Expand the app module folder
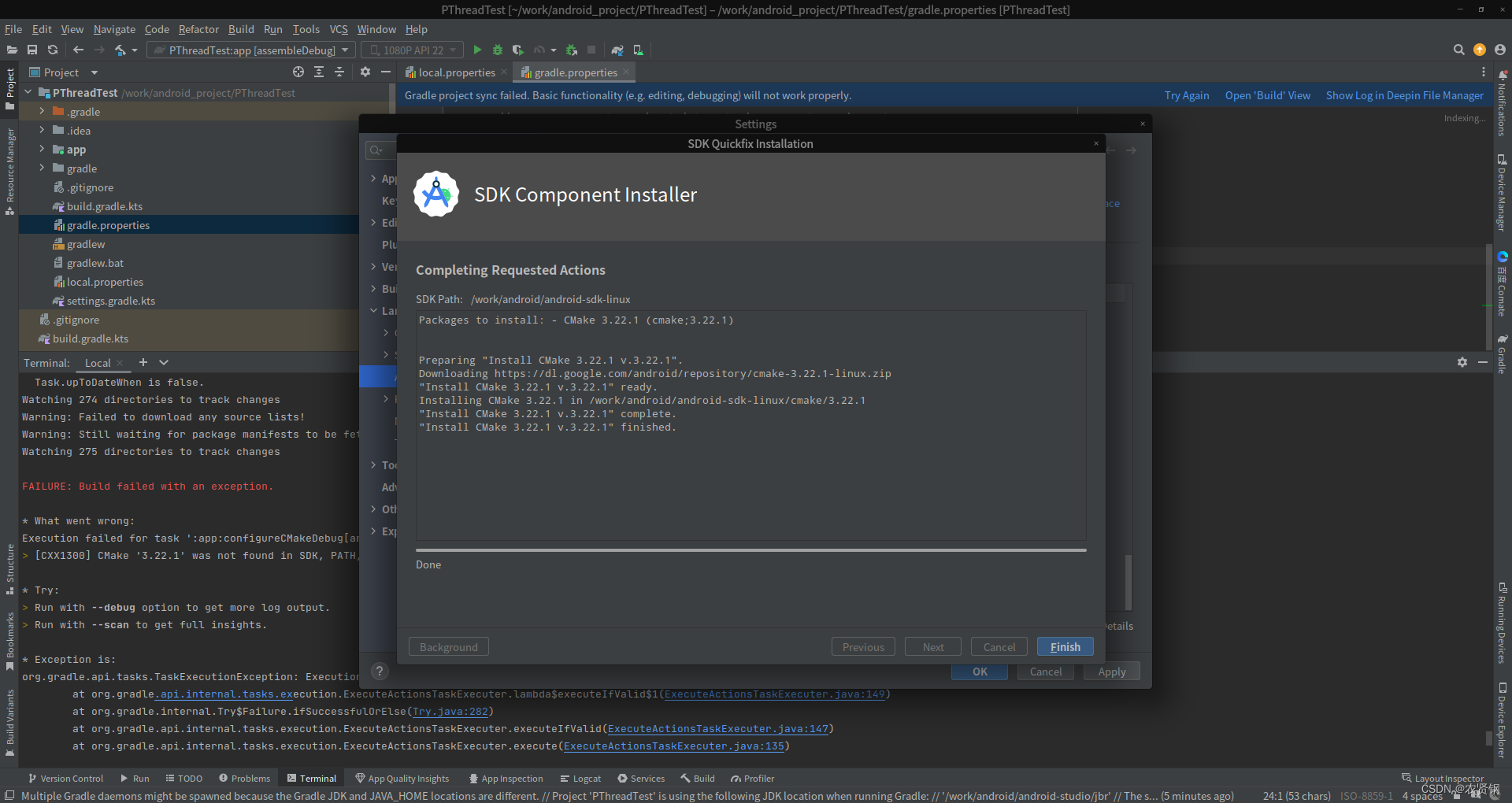Image resolution: width=1512 pixels, height=803 pixels. [x=42, y=149]
